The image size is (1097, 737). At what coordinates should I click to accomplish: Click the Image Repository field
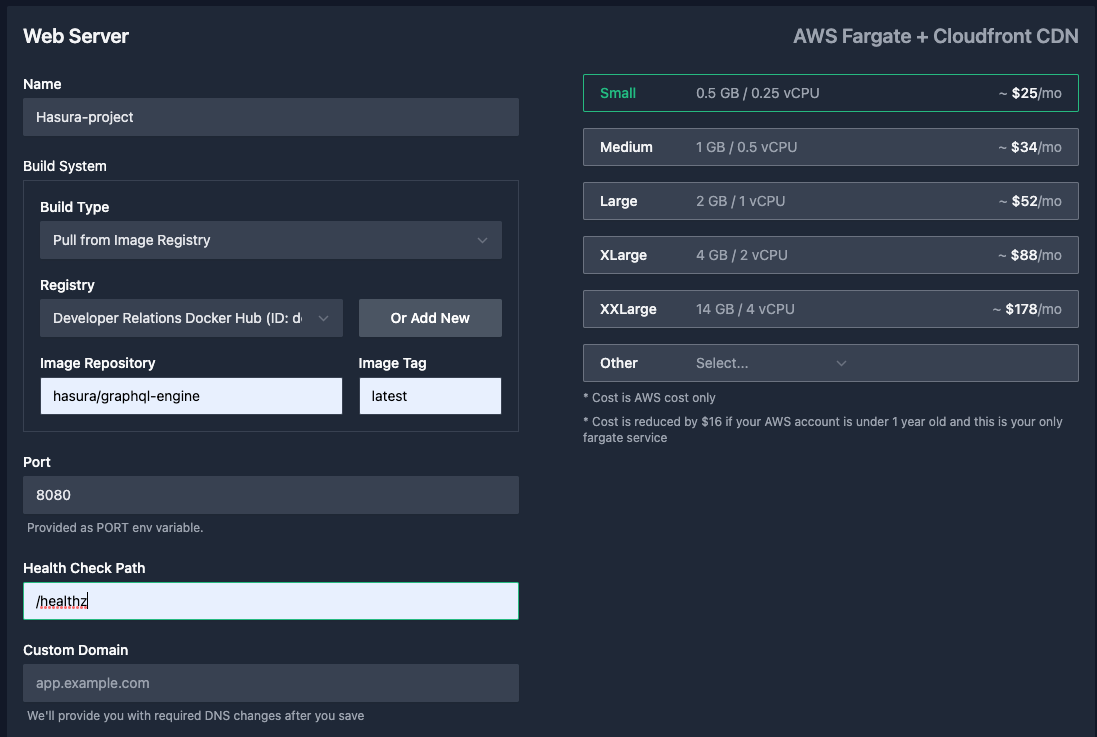[x=190, y=396]
